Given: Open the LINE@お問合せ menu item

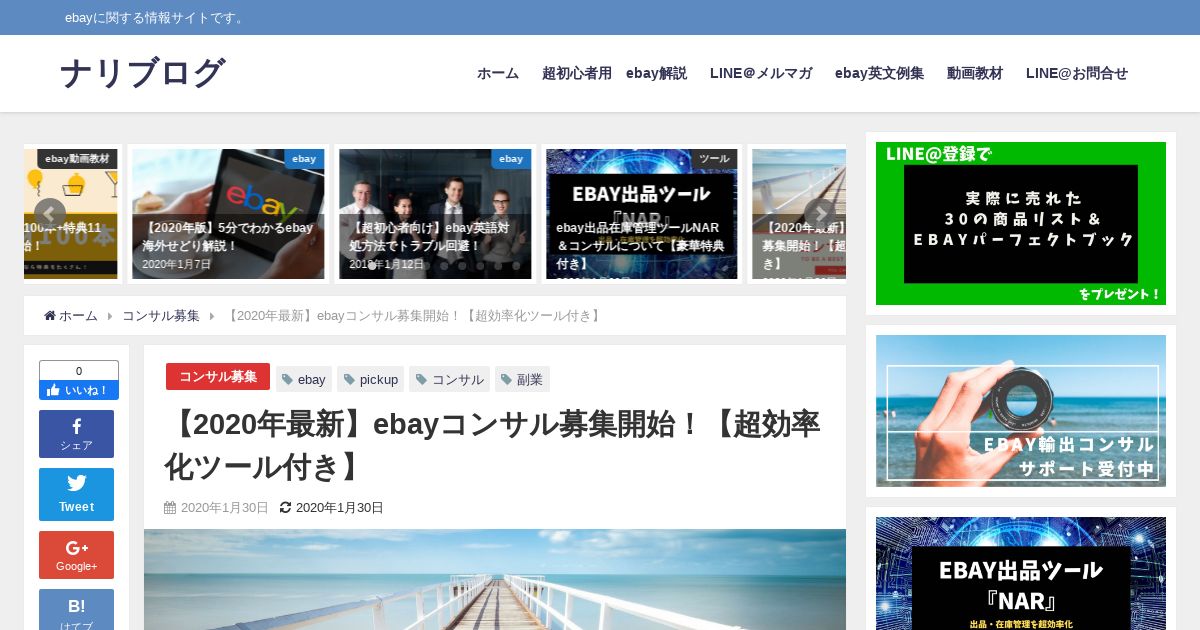Looking at the screenshot, I should [1077, 73].
